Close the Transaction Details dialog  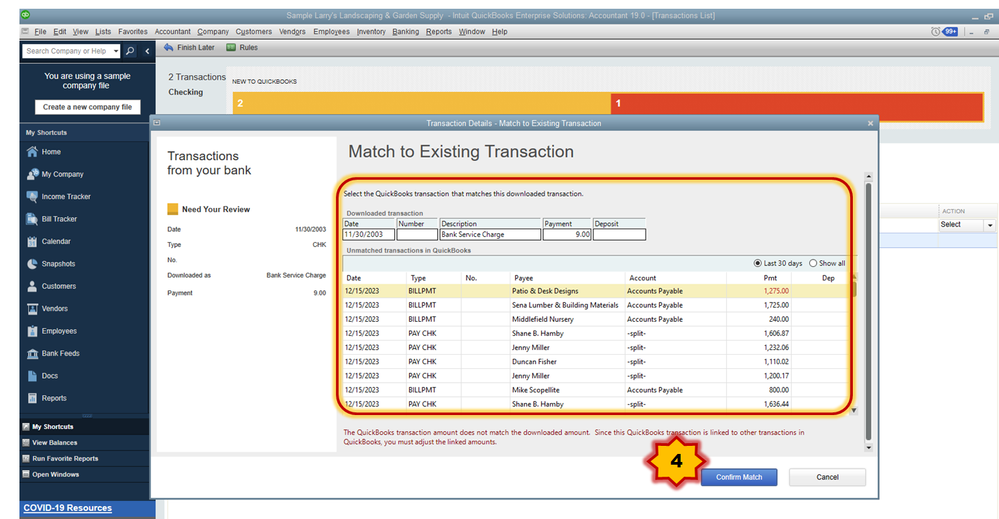click(870, 124)
